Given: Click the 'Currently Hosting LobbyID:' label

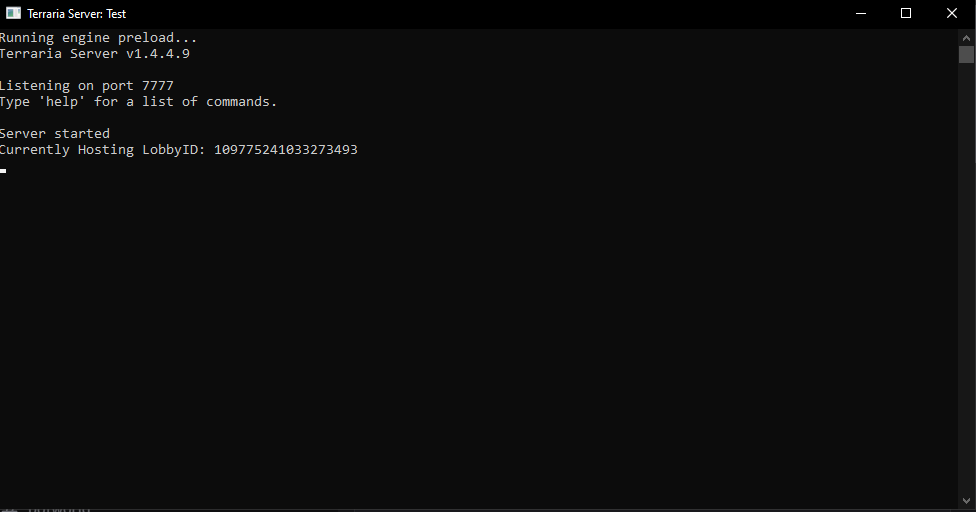Looking at the screenshot, I should (102, 150).
